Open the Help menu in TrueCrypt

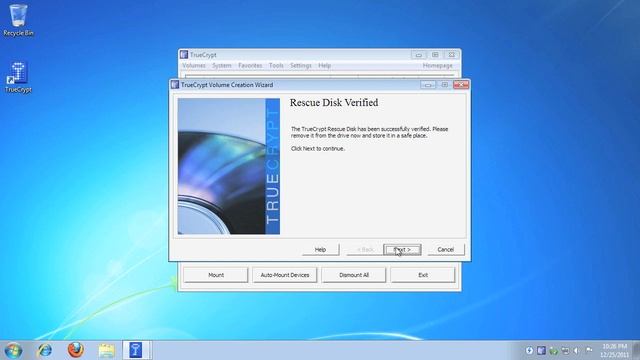(x=324, y=65)
